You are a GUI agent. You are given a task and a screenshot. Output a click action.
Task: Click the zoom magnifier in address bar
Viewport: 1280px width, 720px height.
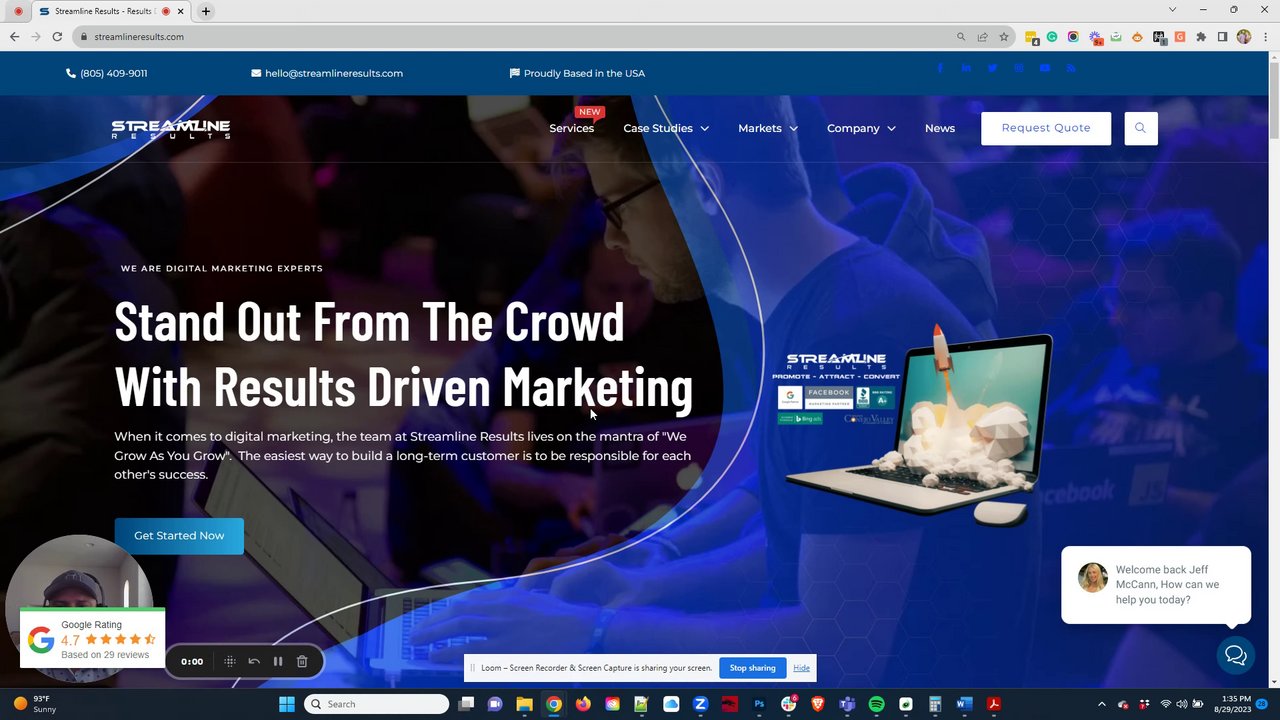961,37
